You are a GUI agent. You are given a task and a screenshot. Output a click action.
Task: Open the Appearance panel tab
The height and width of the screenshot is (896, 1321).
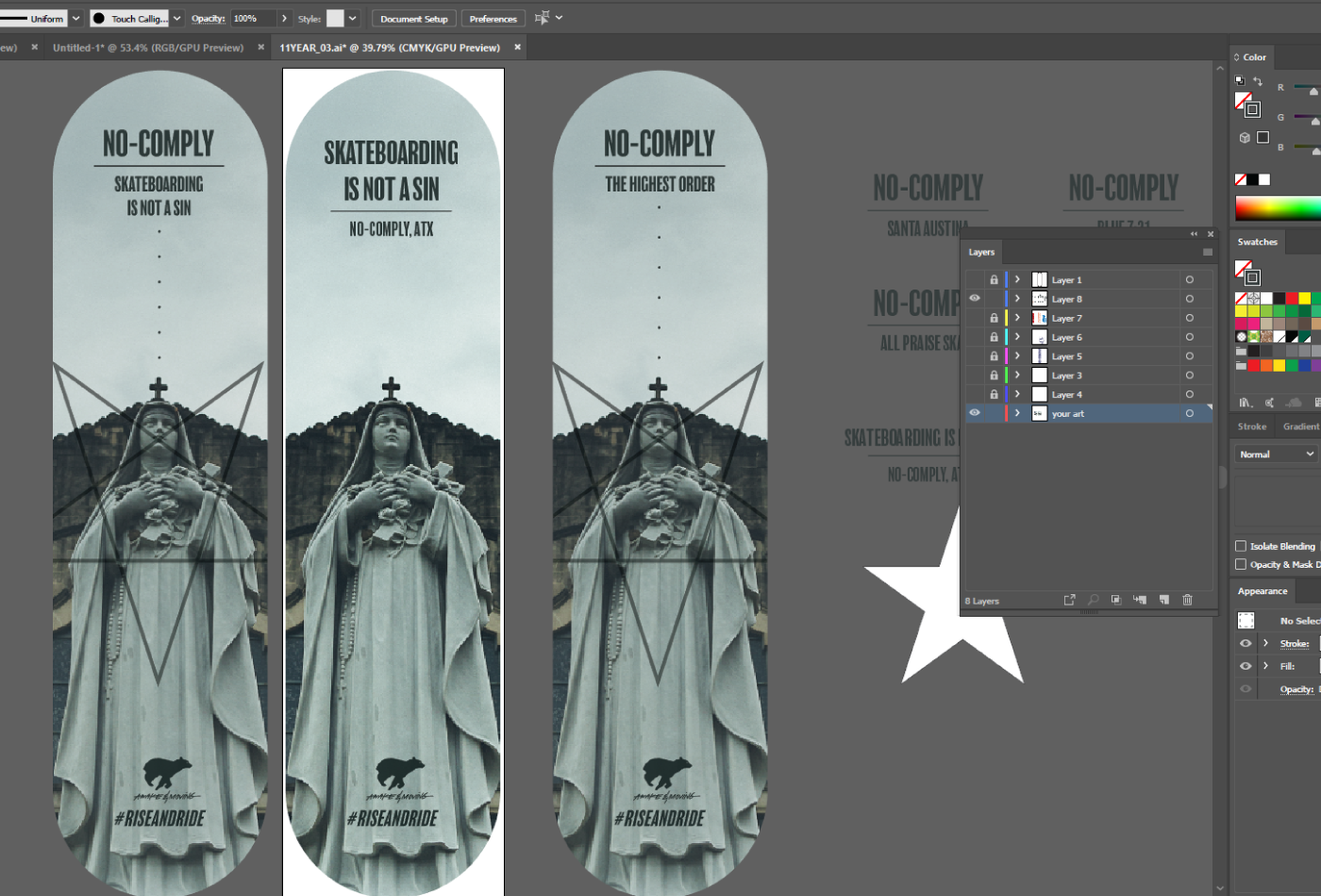pyautogui.click(x=1262, y=591)
